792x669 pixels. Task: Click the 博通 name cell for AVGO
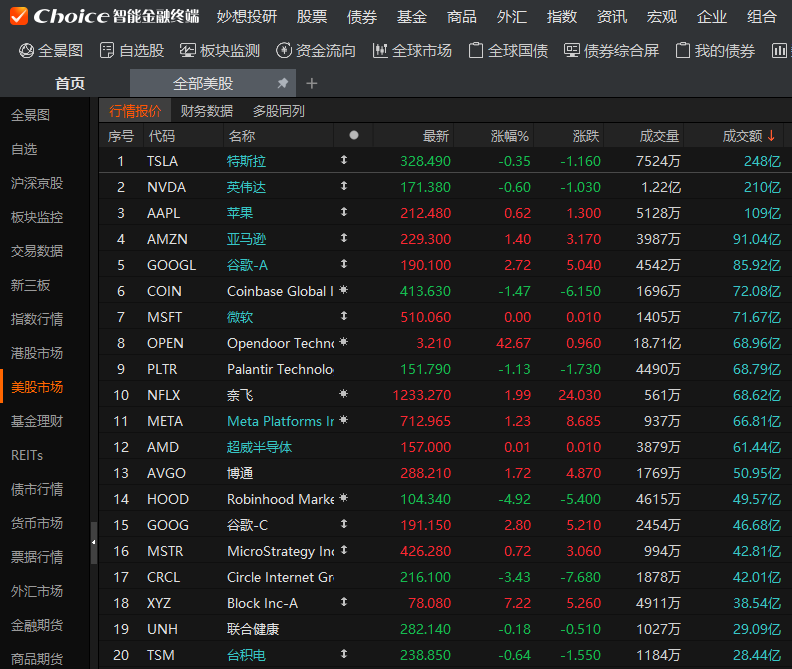240,473
